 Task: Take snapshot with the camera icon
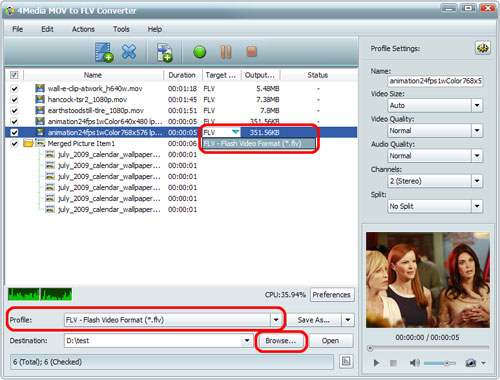point(471,363)
